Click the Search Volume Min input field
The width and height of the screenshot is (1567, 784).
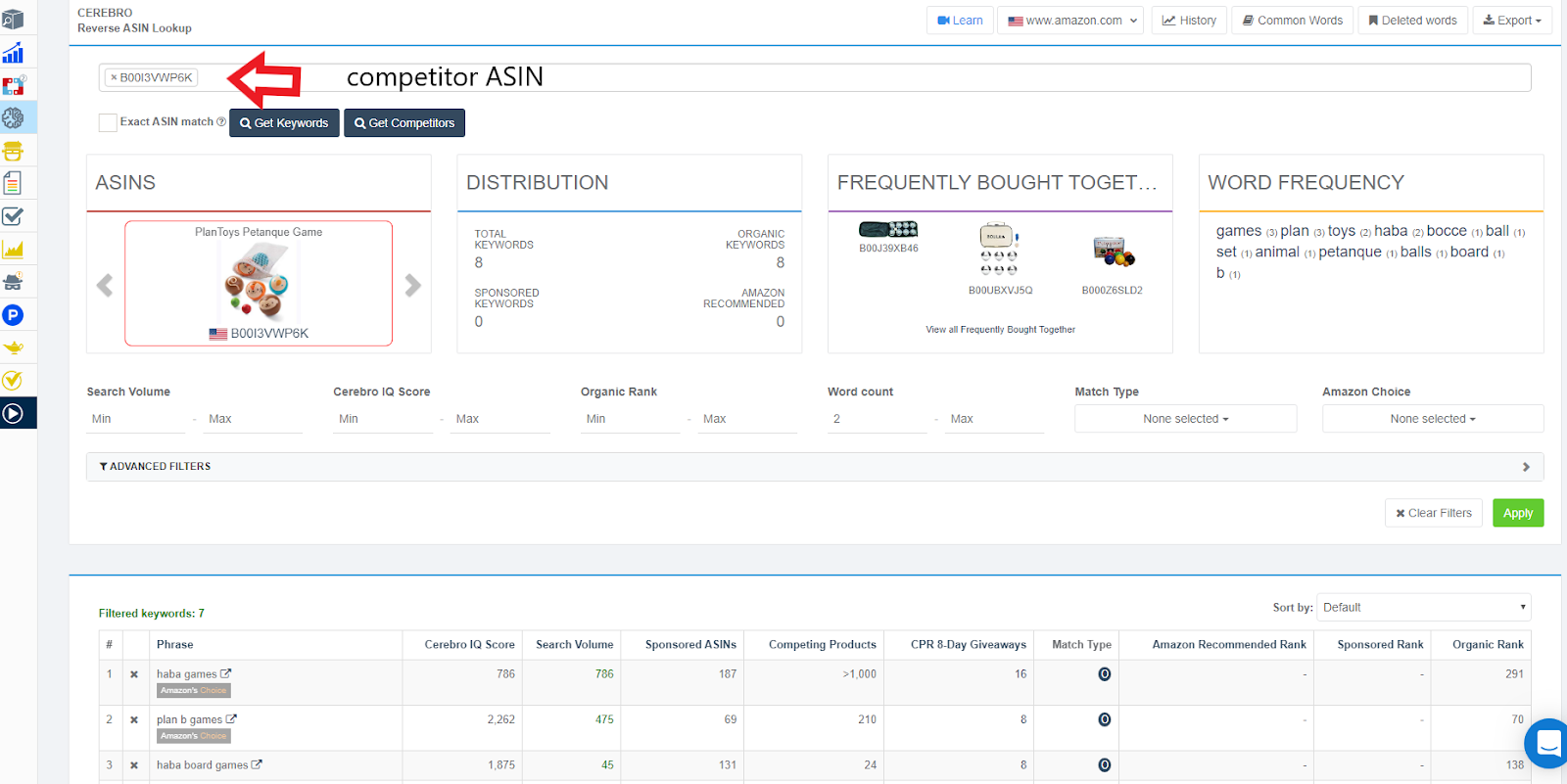pyautogui.click(x=135, y=419)
